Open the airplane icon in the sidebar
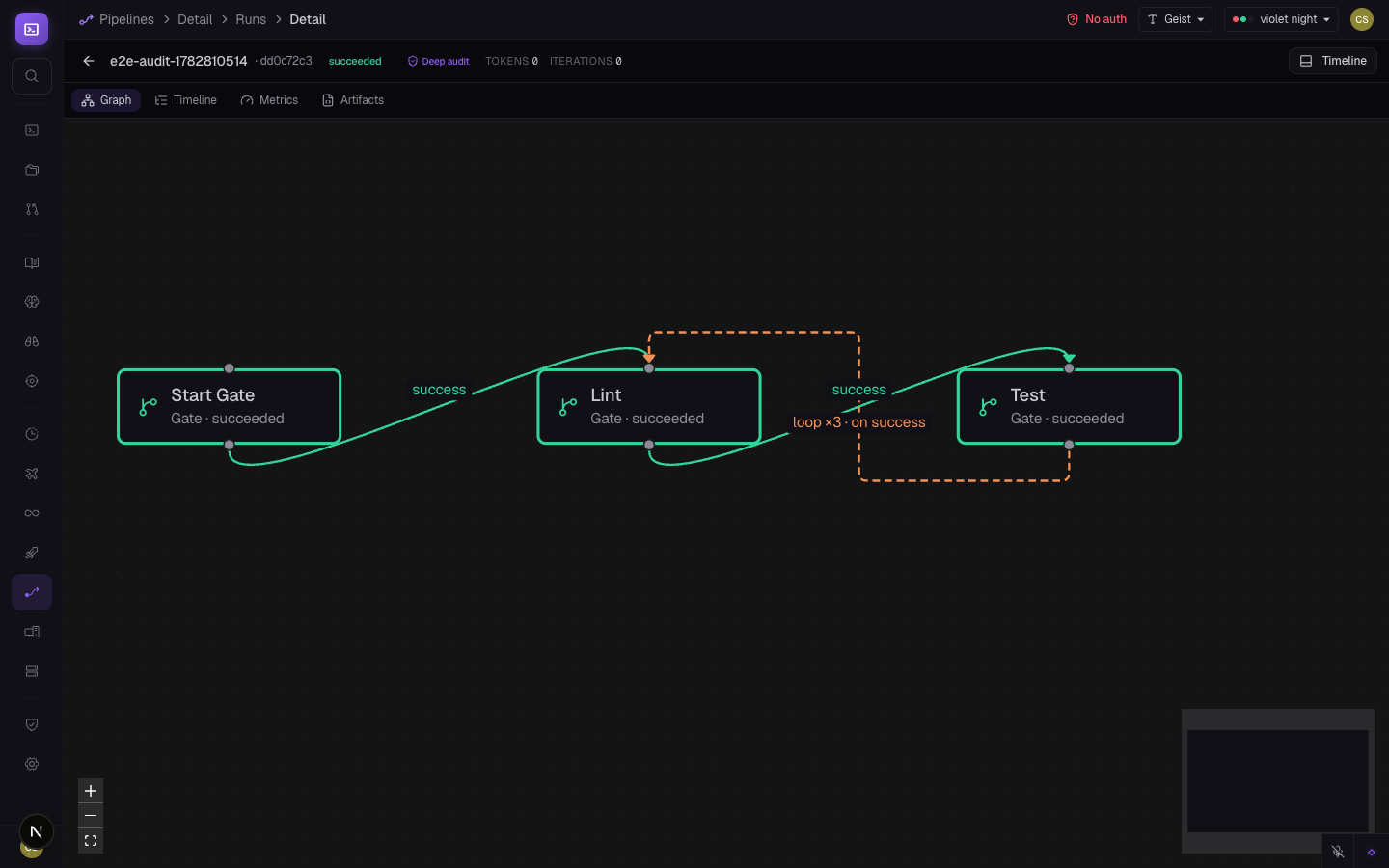Viewport: 1389px width, 868px height. (32, 474)
